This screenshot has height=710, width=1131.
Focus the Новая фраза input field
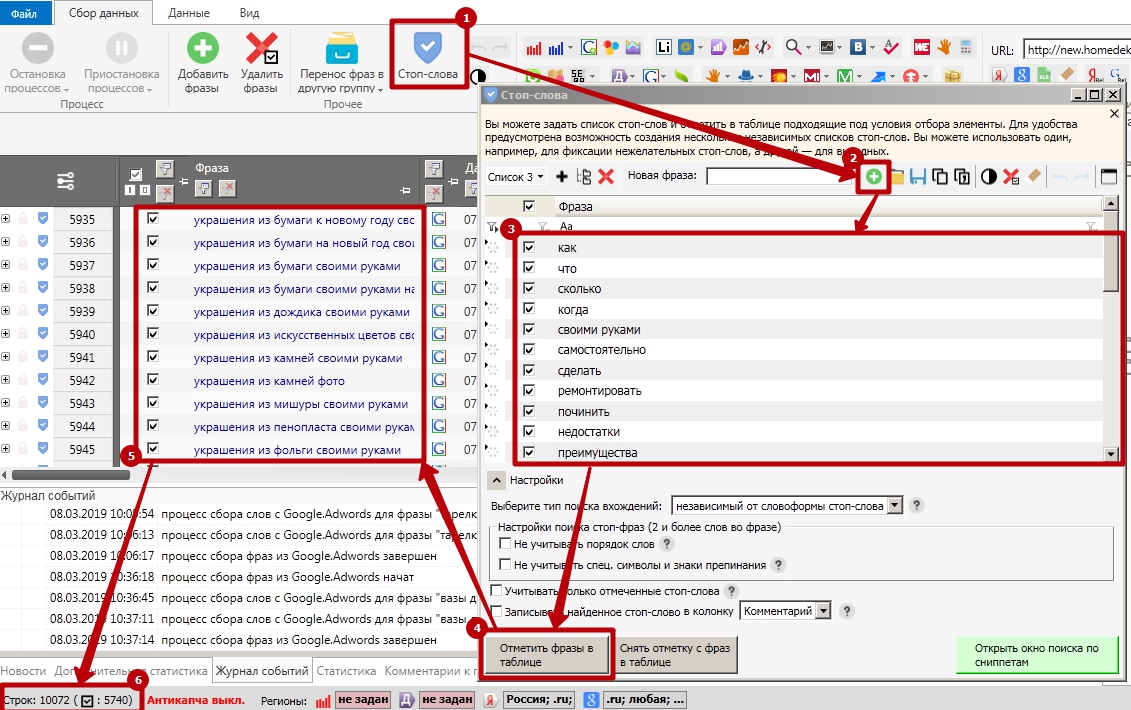point(780,177)
